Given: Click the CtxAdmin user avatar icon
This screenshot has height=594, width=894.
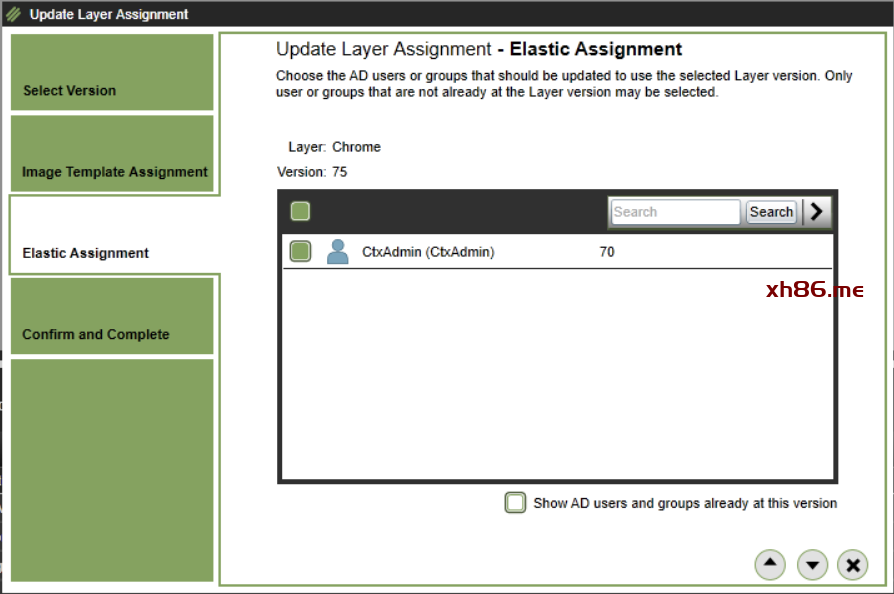Looking at the screenshot, I should click(338, 252).
